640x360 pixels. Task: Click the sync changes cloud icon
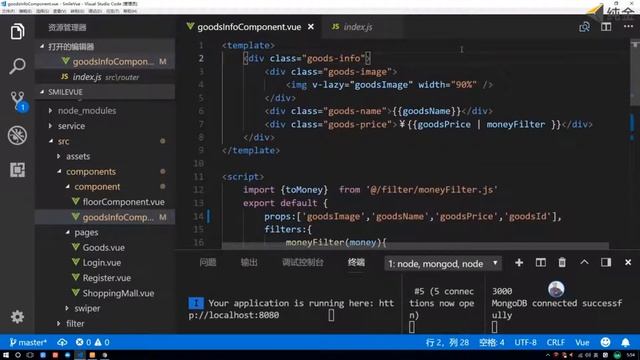pos(62,342)
